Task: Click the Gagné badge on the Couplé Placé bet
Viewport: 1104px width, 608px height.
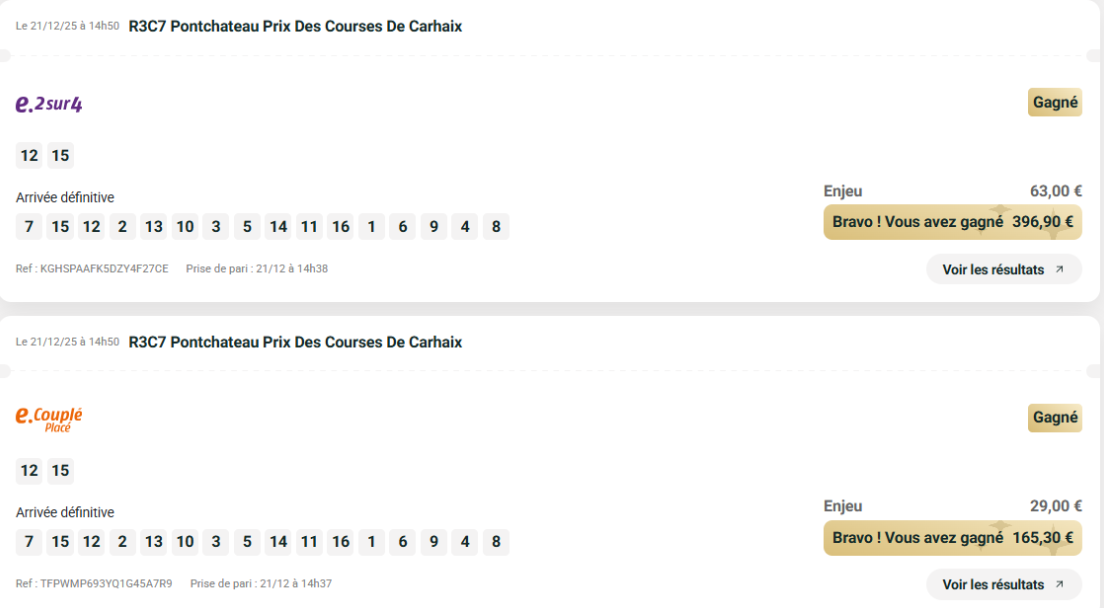Action: point(1055,417)
